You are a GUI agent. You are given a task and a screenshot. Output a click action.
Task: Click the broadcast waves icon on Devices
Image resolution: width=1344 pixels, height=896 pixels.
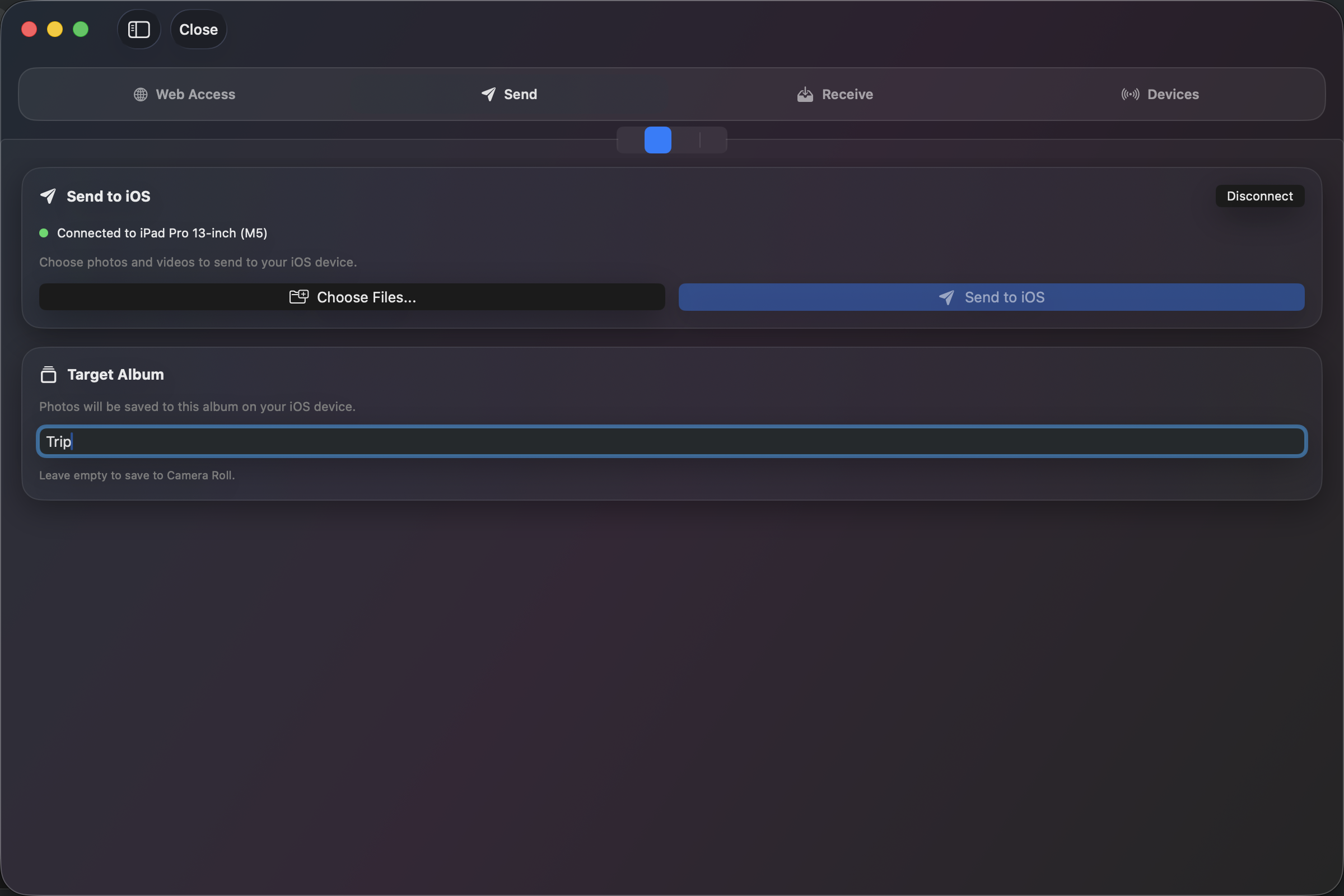coord(1130,94)
